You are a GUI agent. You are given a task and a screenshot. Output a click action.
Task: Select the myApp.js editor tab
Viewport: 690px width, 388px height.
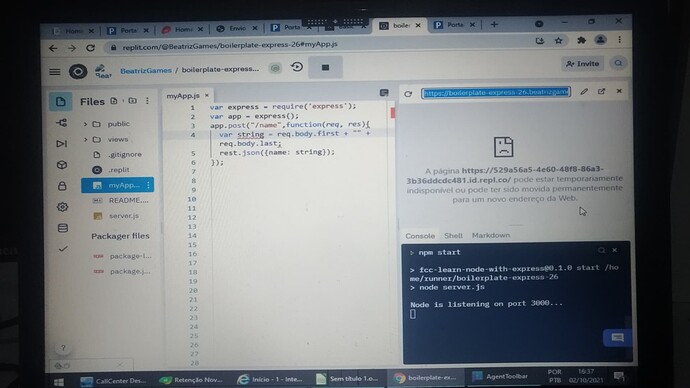point(183,95)
